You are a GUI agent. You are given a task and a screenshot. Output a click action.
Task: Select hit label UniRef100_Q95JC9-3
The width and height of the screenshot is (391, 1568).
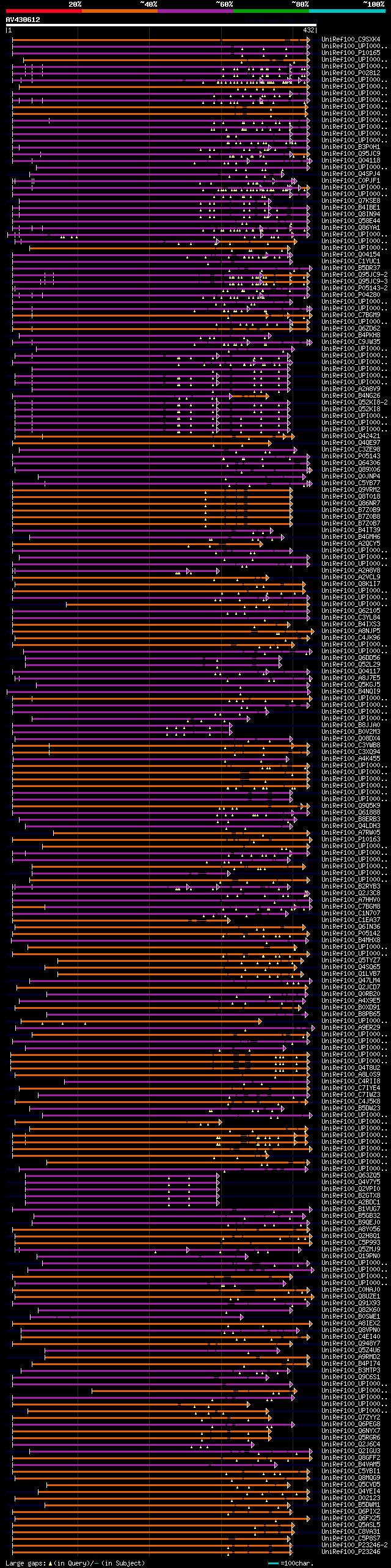click(x=354, y=282)
